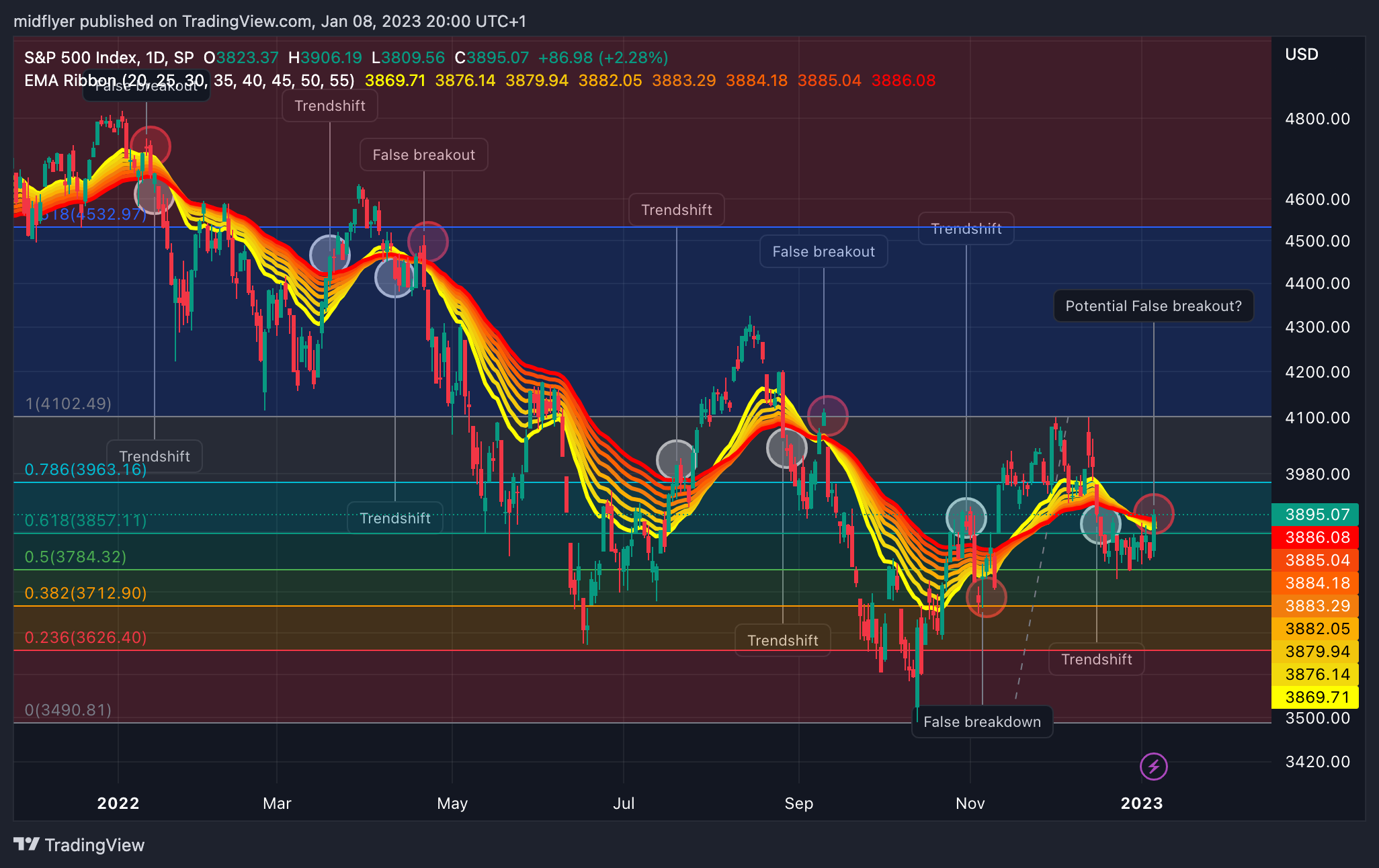Click the Potential False breakout? callout
The image size is (1379, 868).
1153,306
